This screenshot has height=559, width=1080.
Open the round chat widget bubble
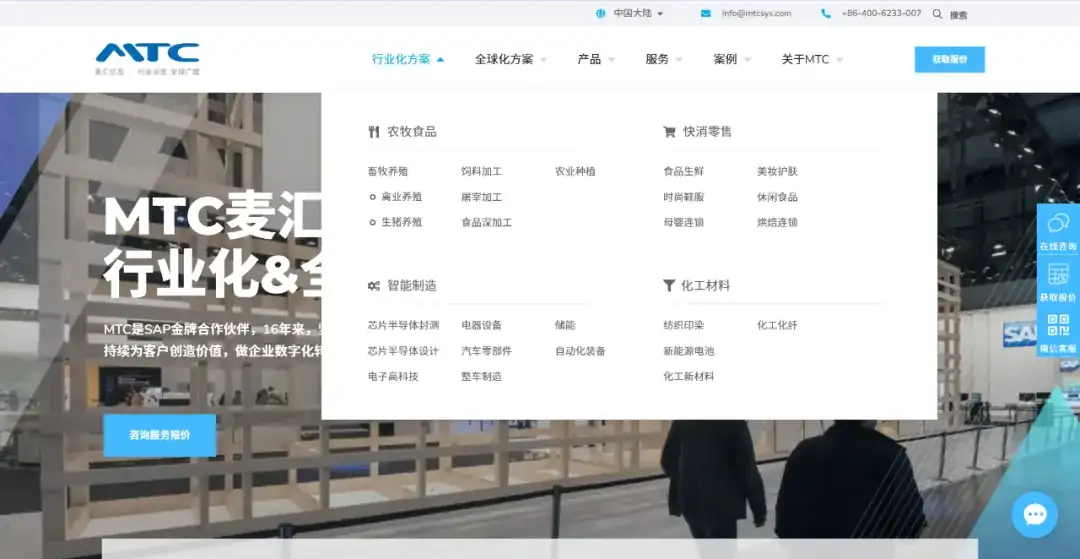1035,514
